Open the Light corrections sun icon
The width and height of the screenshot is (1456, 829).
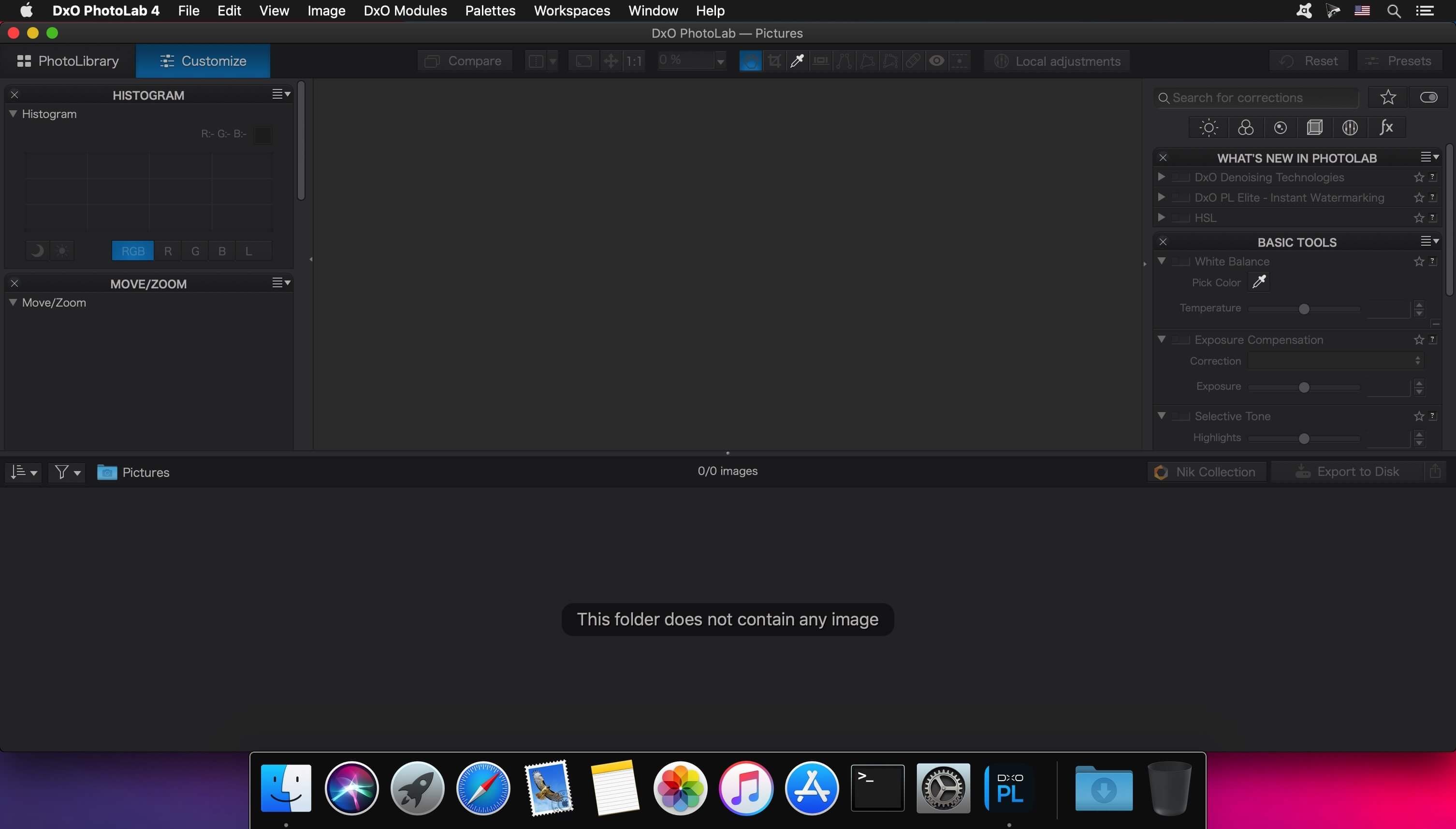(1208, 128)
